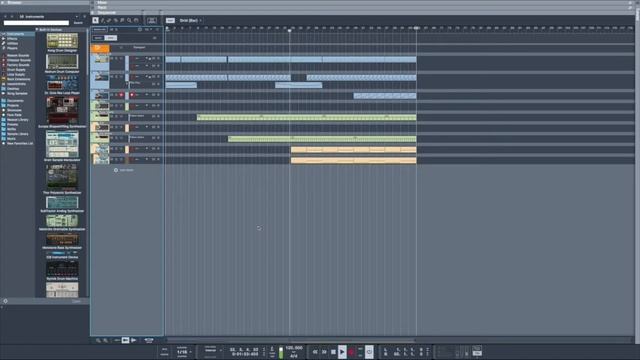Click the Play button in transport
640x360 pixels.
(x=342, y=352)
